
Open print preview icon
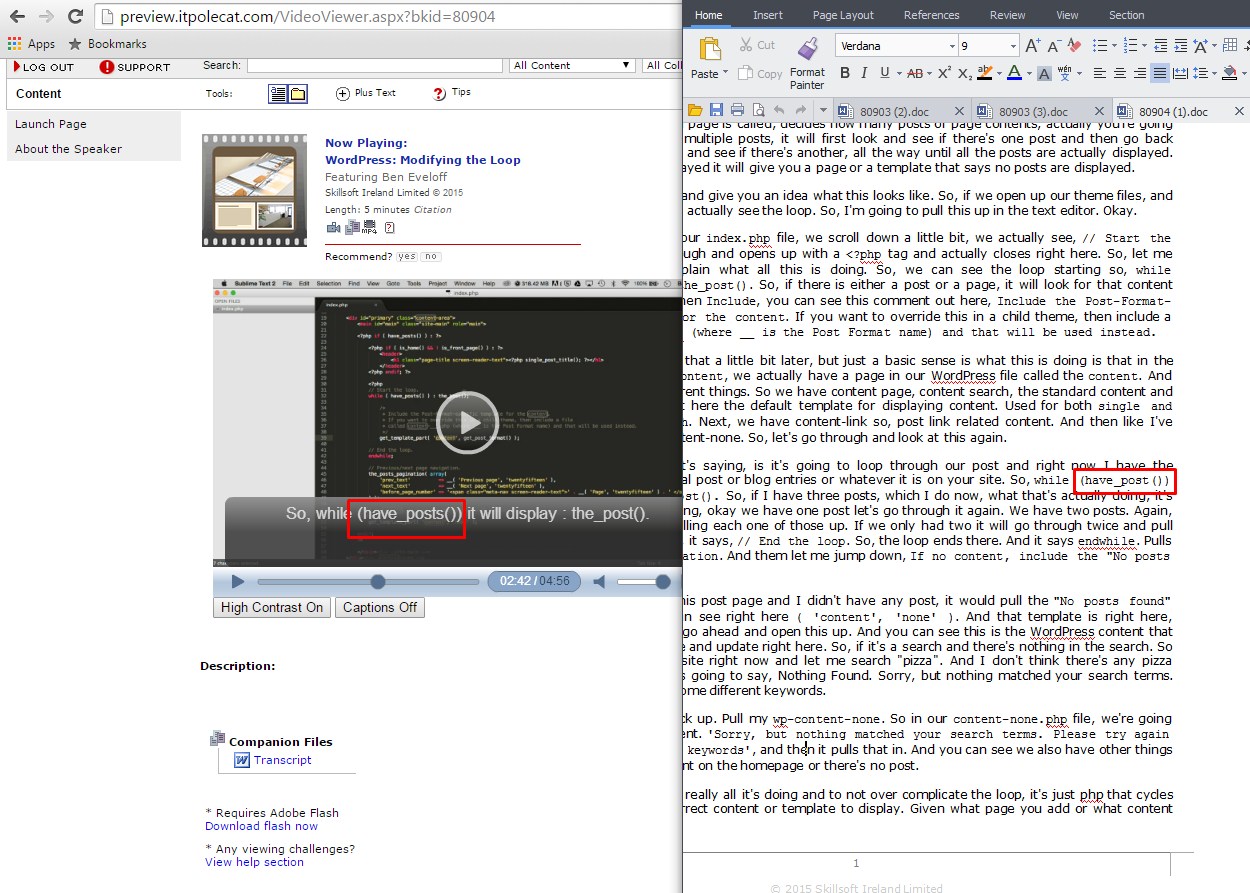[x=758, y=110]
